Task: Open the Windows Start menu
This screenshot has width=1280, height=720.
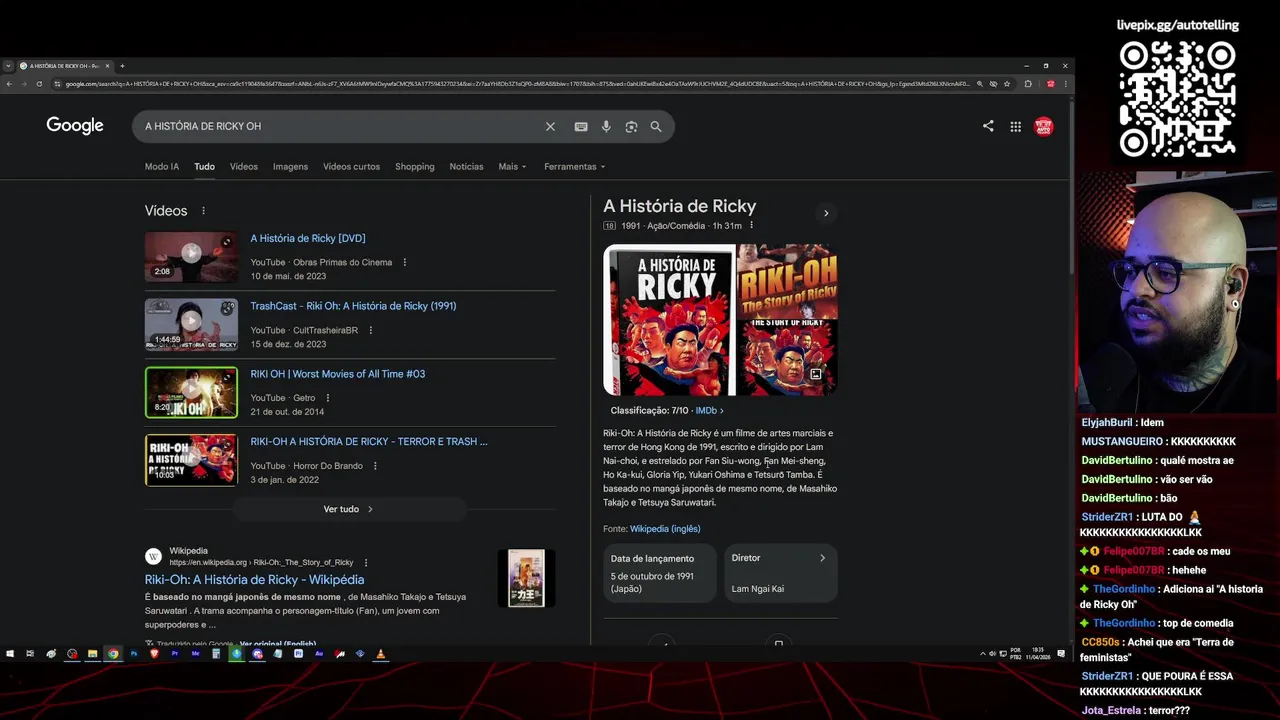Action: [x=10, y=654]
